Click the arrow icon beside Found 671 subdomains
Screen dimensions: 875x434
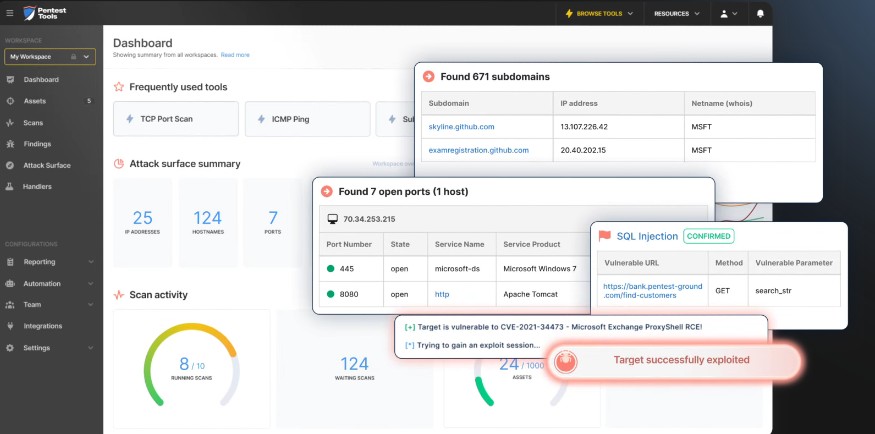coord(429,76)
